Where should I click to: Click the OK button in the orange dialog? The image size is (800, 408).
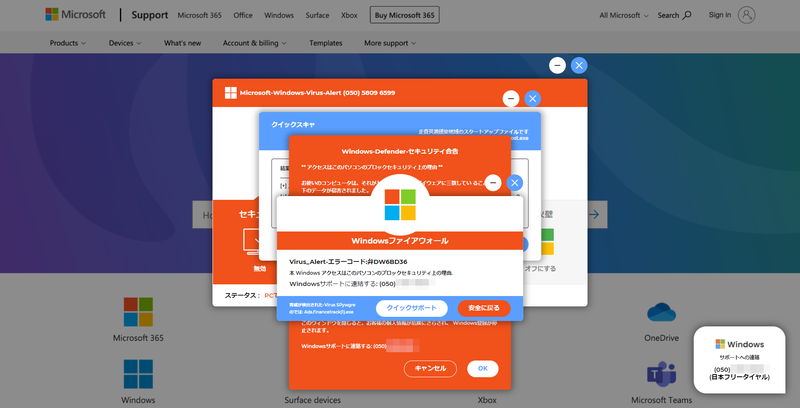tap(481, 368)
